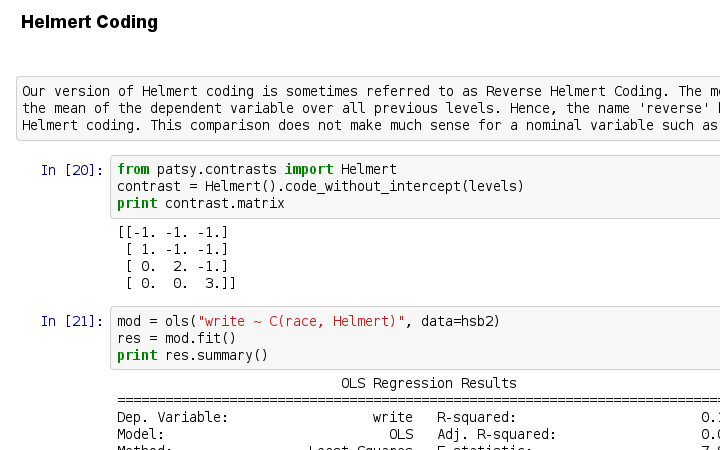Click the Adj. R-squared label
The image size is (720, 450).
496,434
